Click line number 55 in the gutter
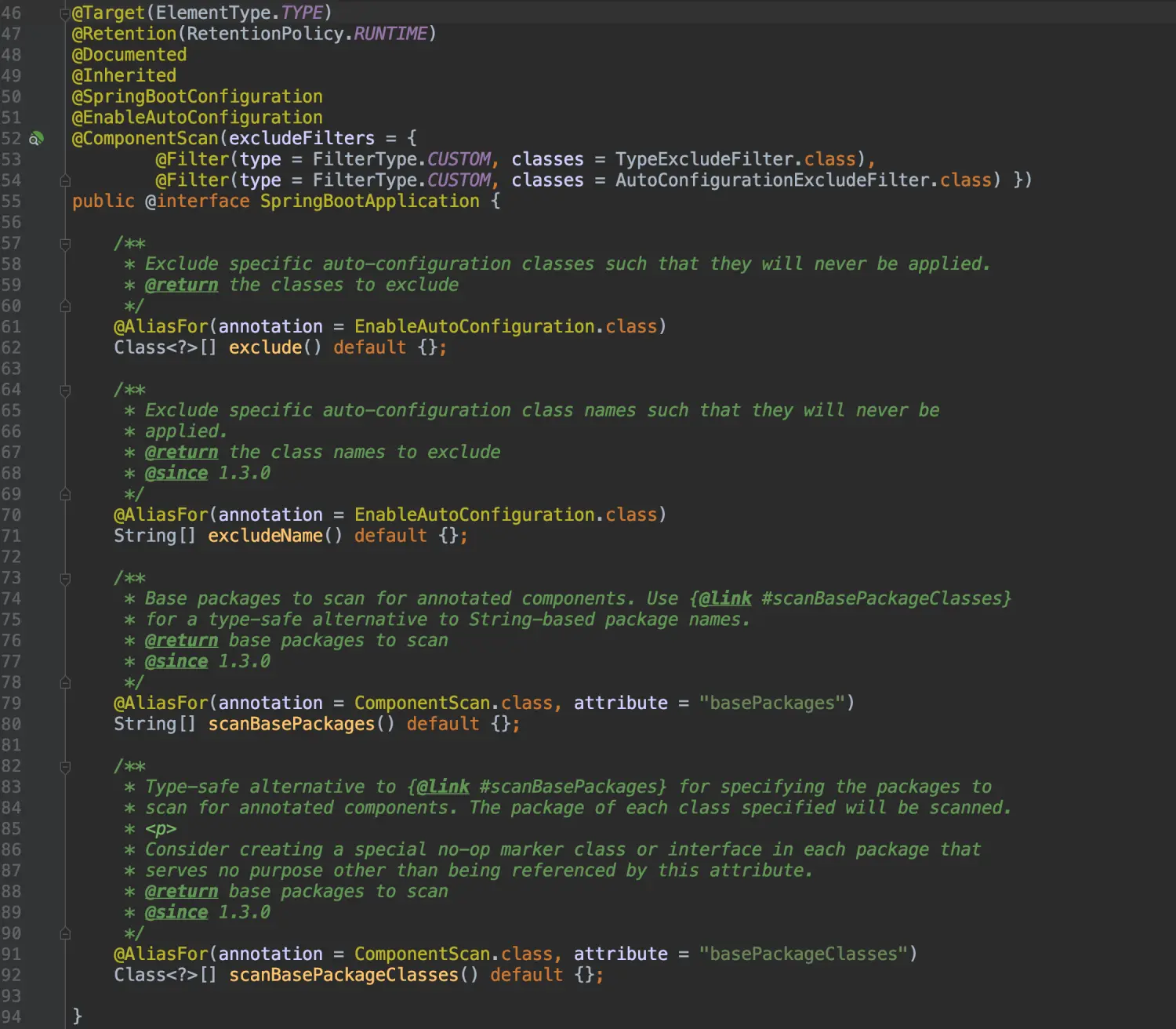The height and width of the screenshot is (1029, 1176). (11, 202)
